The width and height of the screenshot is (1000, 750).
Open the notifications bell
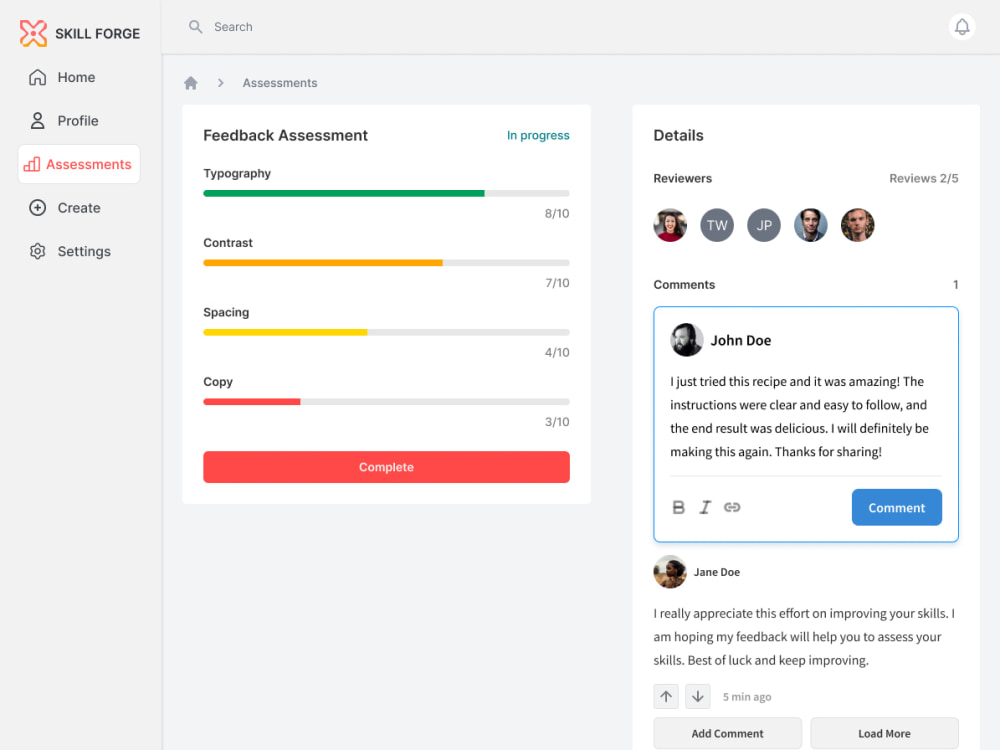click(962, 27)
